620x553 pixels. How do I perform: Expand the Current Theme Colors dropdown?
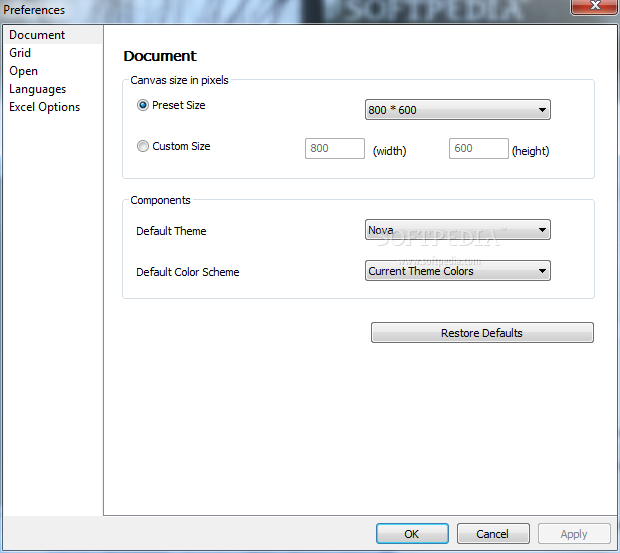[457, 271]
